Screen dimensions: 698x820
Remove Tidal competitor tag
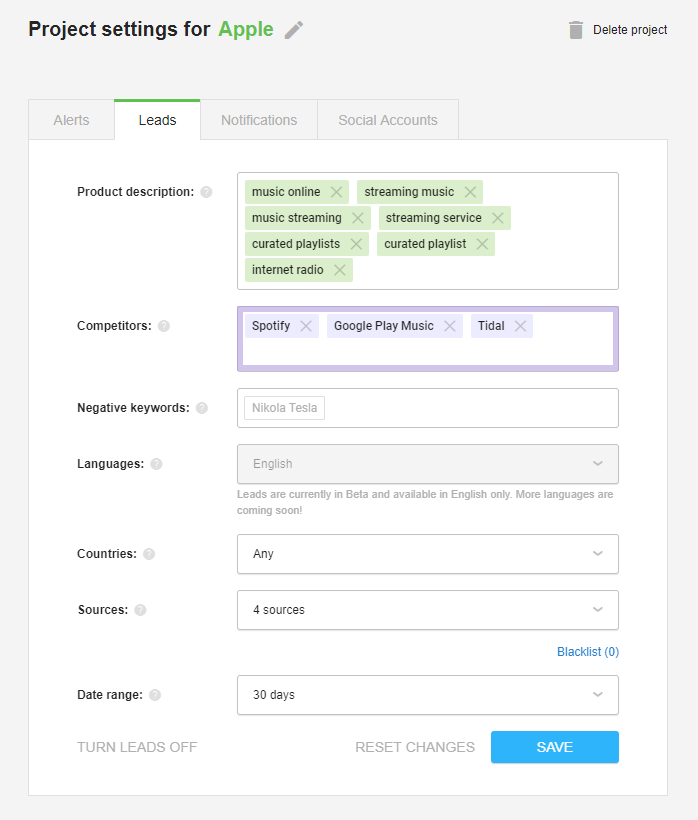(x=520, y=326)
